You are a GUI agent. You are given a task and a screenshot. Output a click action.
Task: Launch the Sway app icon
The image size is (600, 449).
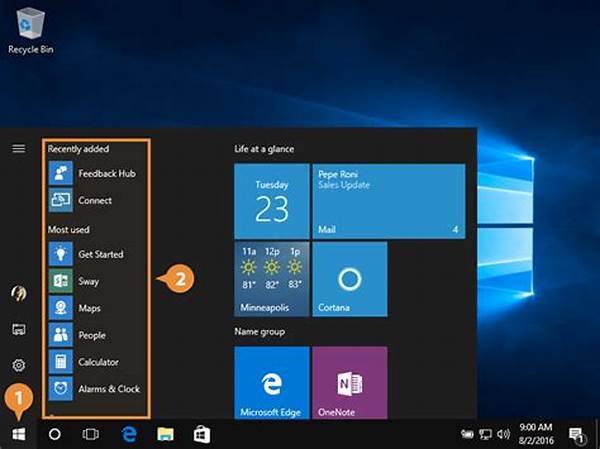pos(60,281)
